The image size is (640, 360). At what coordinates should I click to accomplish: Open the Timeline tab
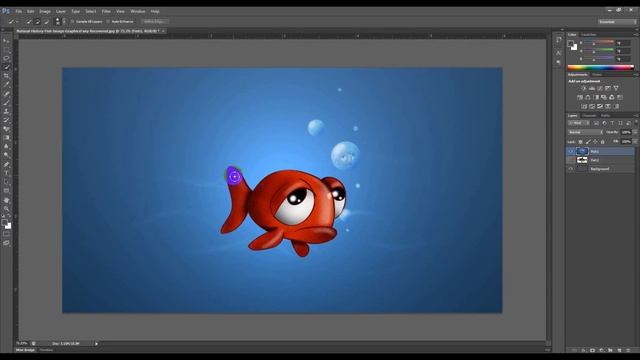pyautogui.click(x=46, y=350)
